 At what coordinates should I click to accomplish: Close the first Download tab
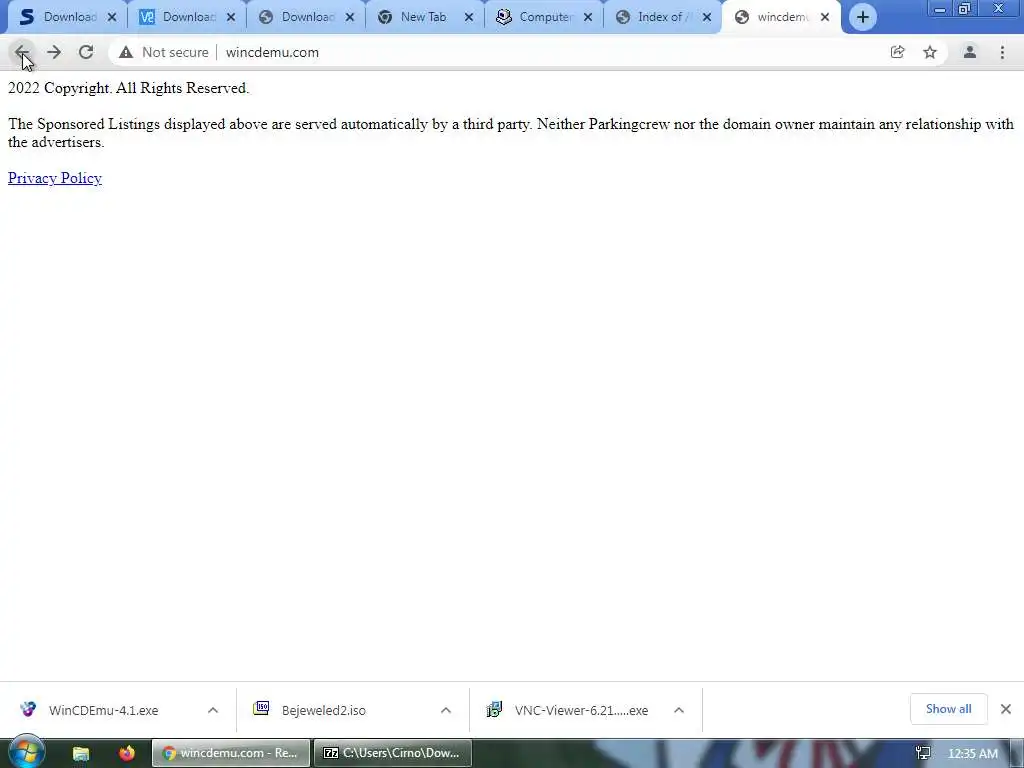(x=112, y=17)
